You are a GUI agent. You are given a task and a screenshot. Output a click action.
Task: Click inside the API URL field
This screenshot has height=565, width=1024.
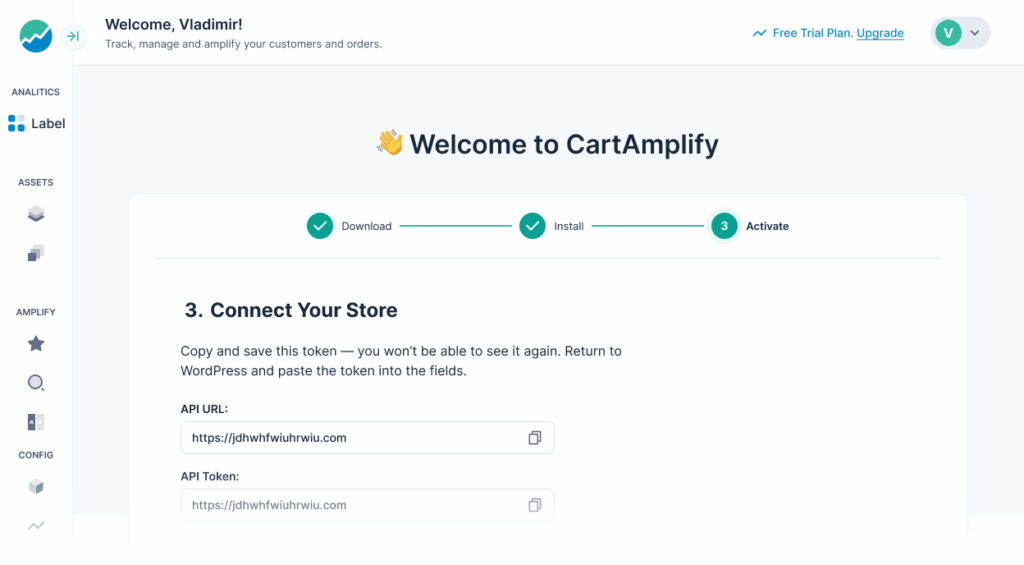tap(350, 438)
